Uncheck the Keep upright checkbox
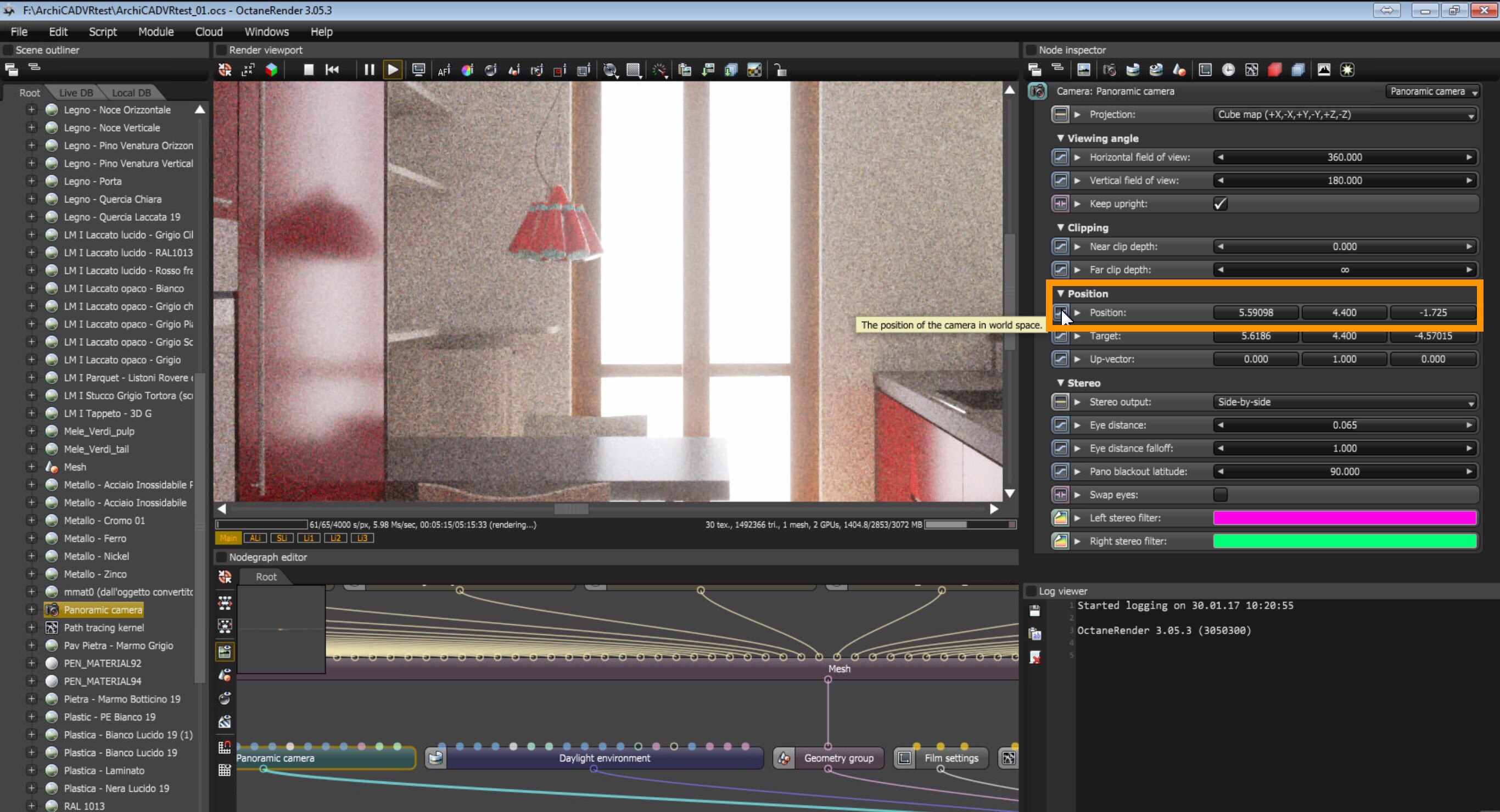This screenshot has height=812, width=1500. click(1220, 204)
